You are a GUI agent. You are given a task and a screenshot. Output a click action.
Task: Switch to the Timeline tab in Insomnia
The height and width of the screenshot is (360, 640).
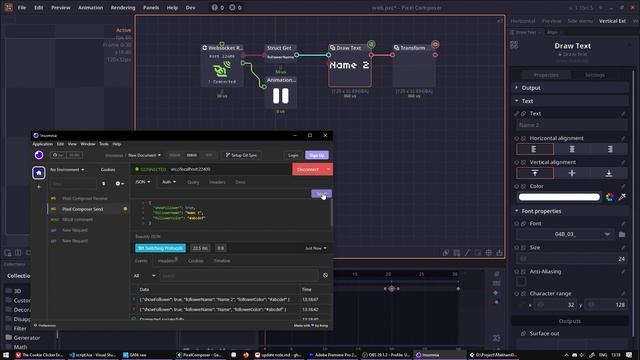[222, 260]
